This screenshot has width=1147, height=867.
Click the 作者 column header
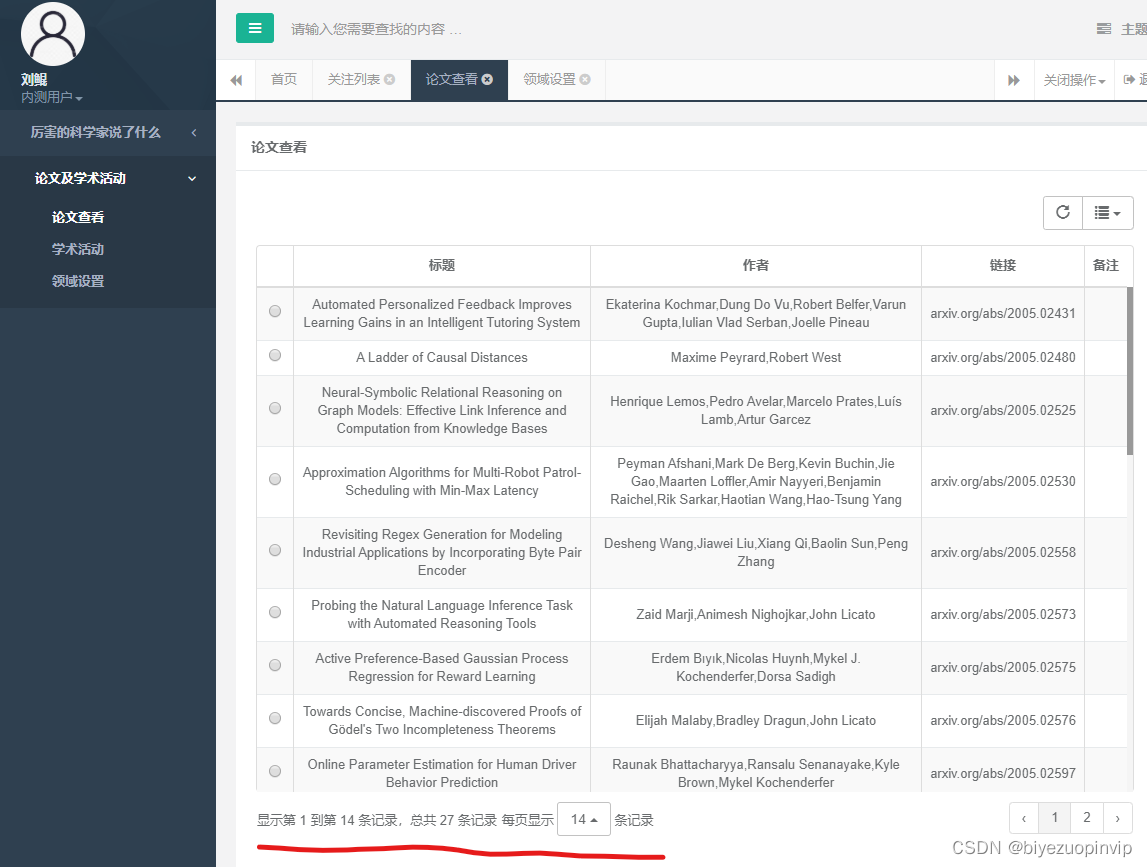(756, 266)
